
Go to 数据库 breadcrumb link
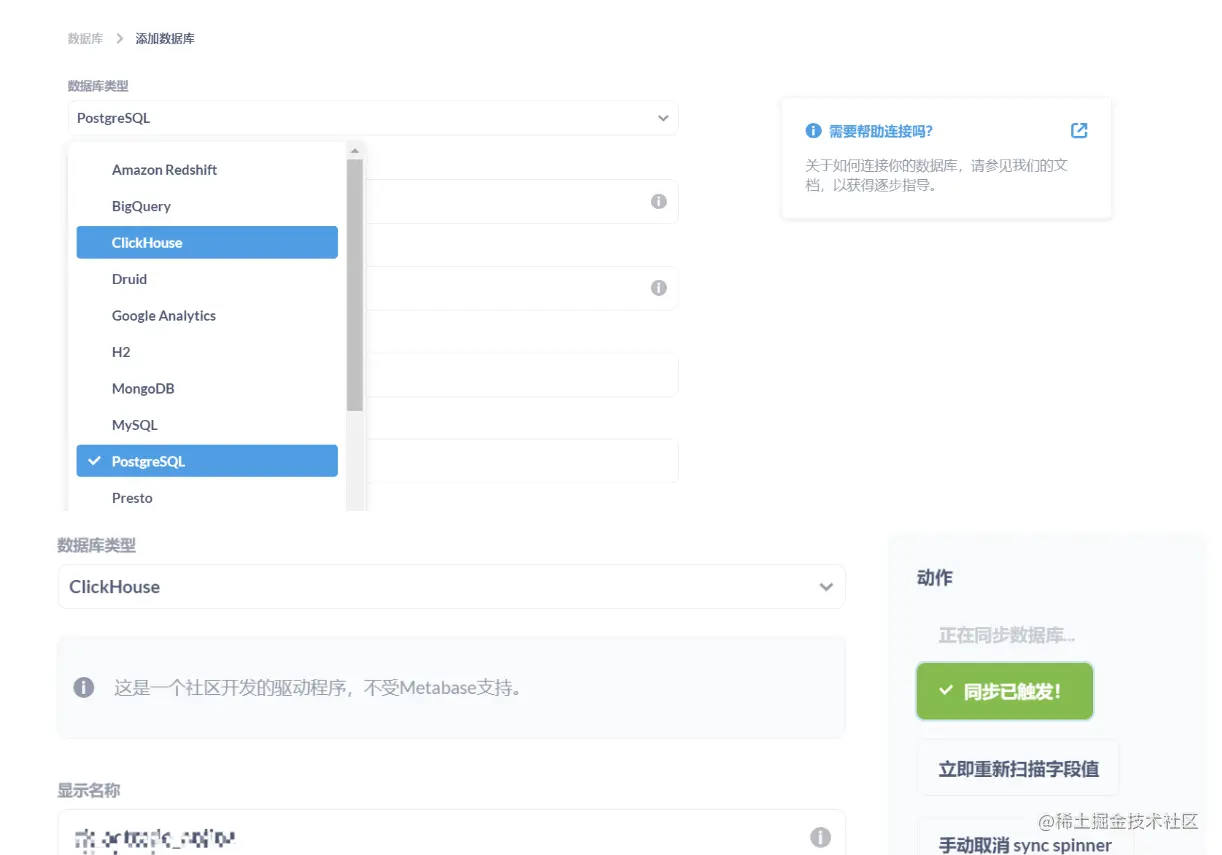coord(85,39)
